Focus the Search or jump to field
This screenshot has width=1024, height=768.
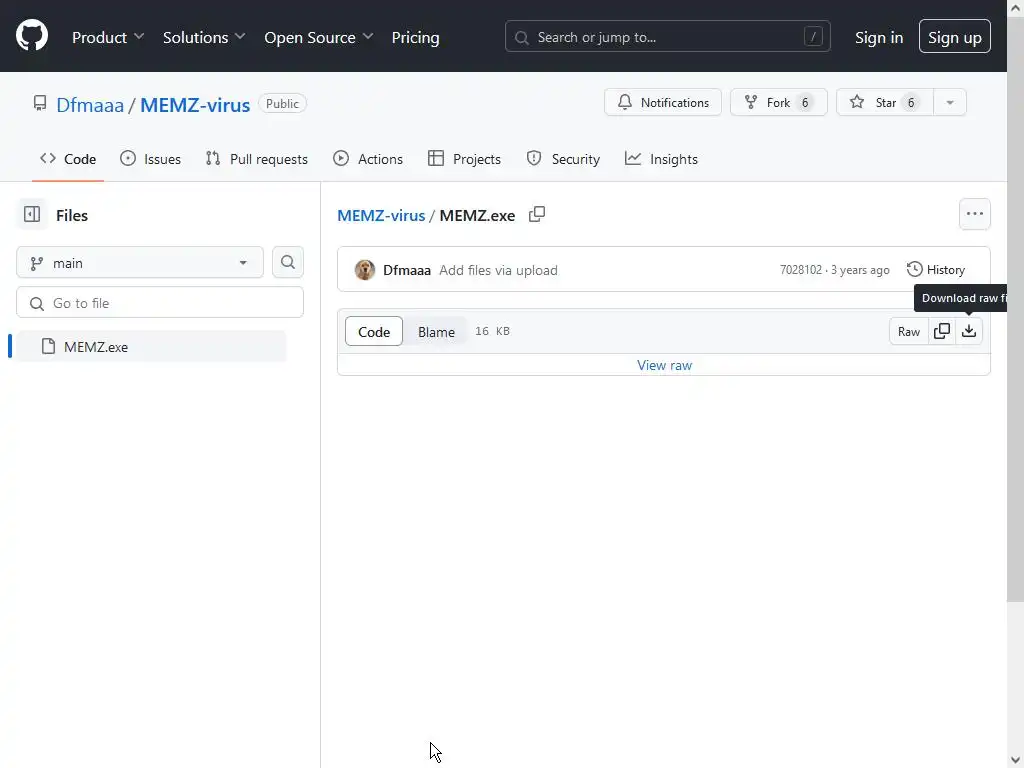(667, 37)
